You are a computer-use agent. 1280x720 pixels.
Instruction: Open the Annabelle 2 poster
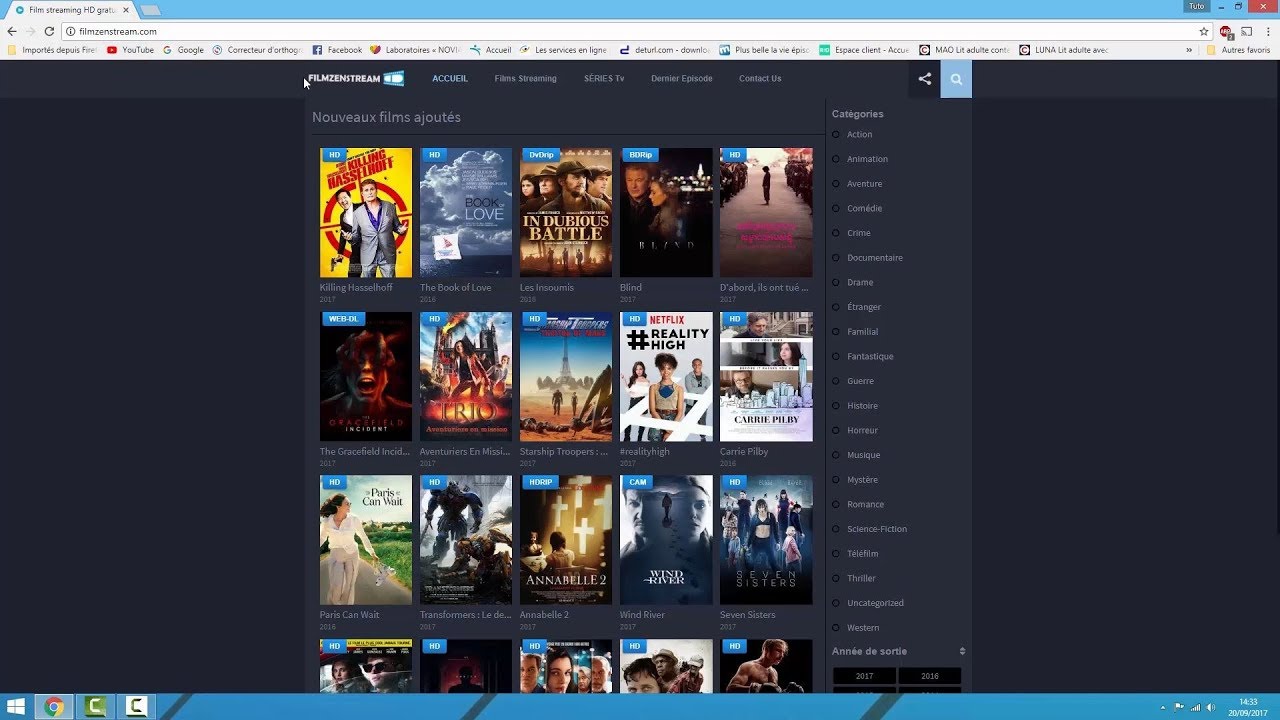pos(566,540)
